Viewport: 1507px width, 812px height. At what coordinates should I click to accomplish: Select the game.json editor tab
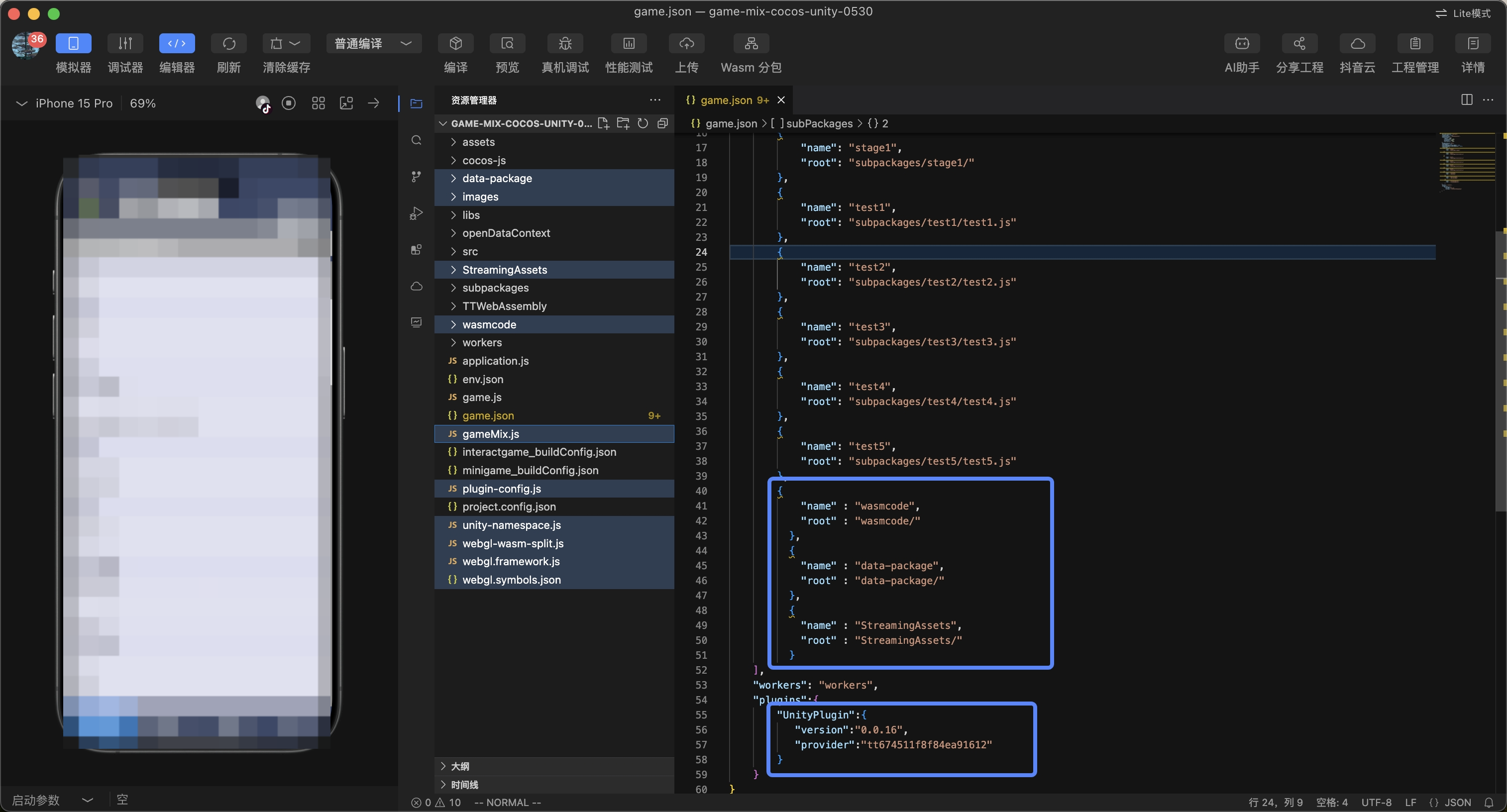(x=727, y=100)
